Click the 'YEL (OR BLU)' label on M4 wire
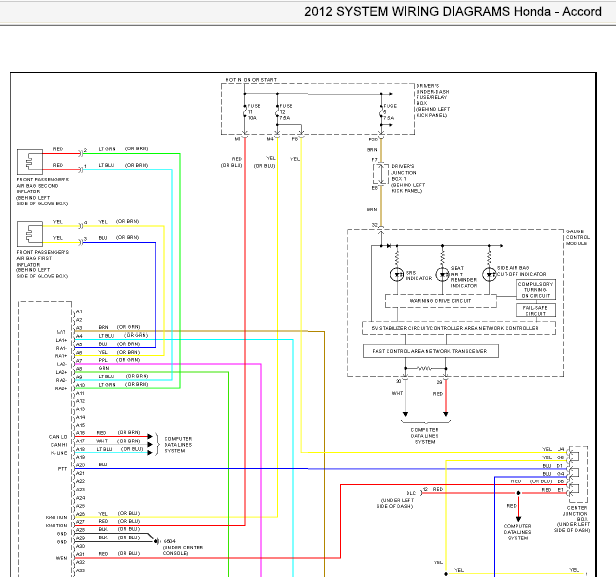The width and height of the screenshot is (616, 577). 265,162
